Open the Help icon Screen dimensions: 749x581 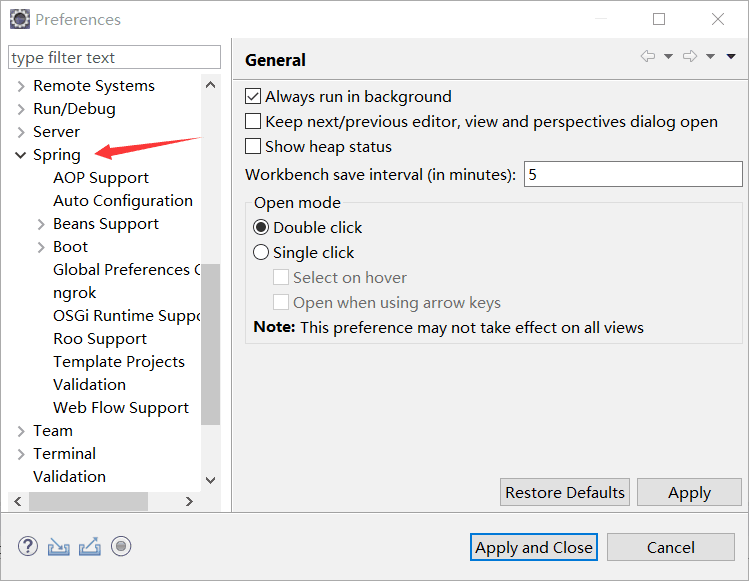[28, 546]
